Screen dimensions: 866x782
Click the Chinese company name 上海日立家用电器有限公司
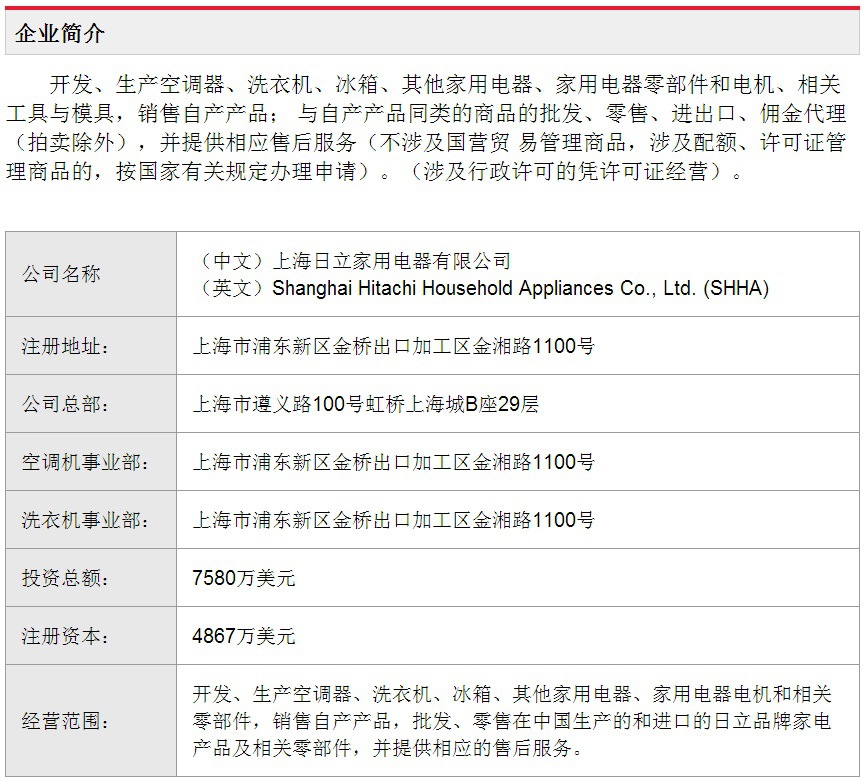click(392, 261)
